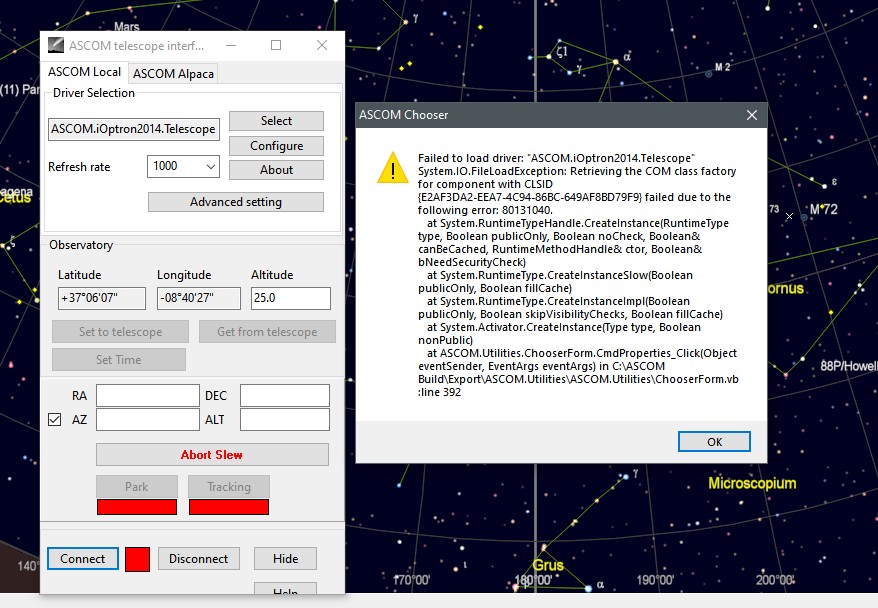Screen dimensions: 878x608
Task: Click the Latitude input field
Action: coord(101,298)
